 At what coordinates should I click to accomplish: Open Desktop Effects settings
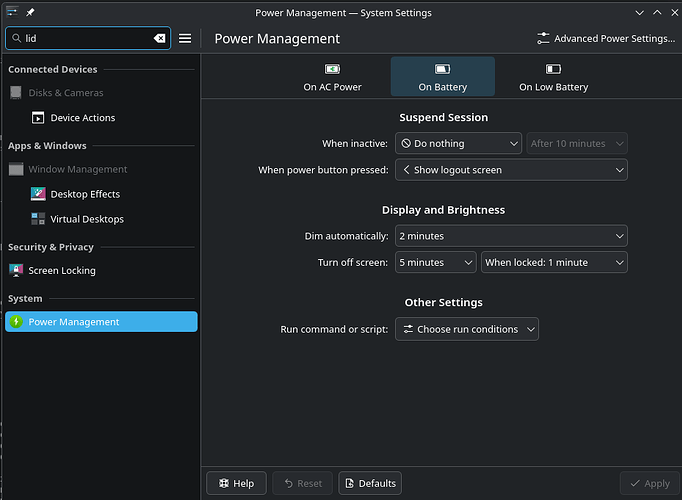click(x=85, y=194)
